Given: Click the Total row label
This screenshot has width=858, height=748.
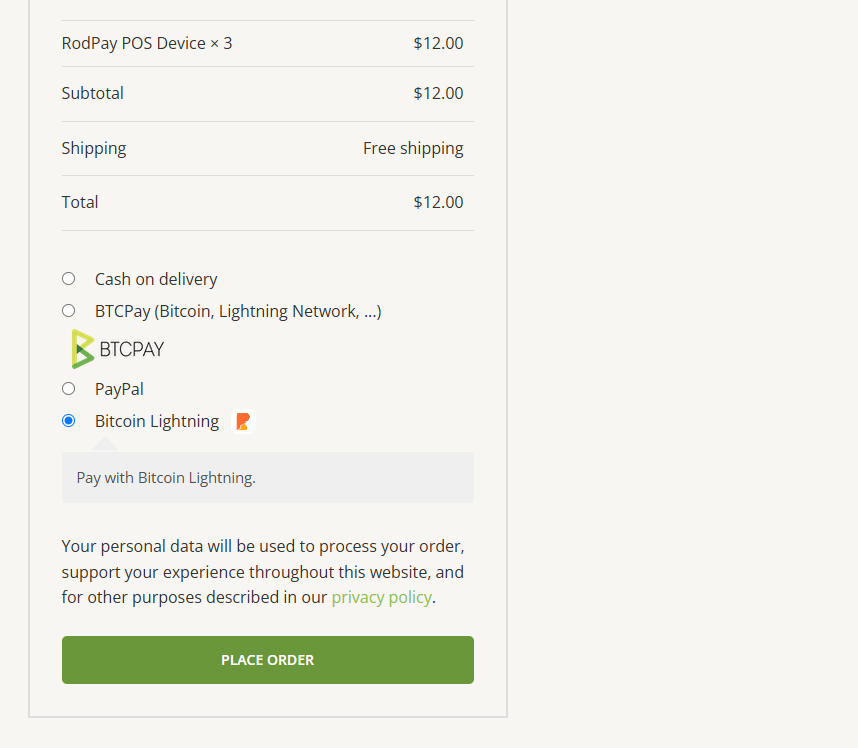Looking at the screenshot, I should [x=80, y=202].
